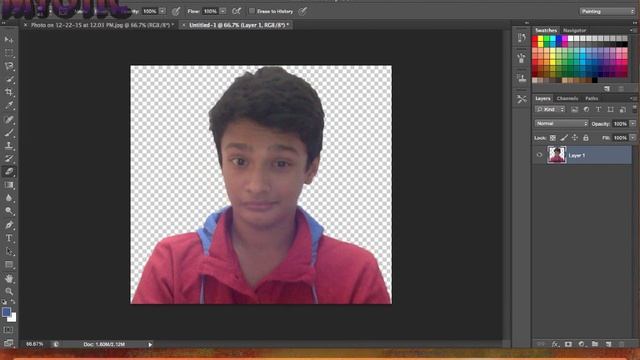Filter layers by shape layers
This screenshot has height=360, width=640.
(610, 109)
